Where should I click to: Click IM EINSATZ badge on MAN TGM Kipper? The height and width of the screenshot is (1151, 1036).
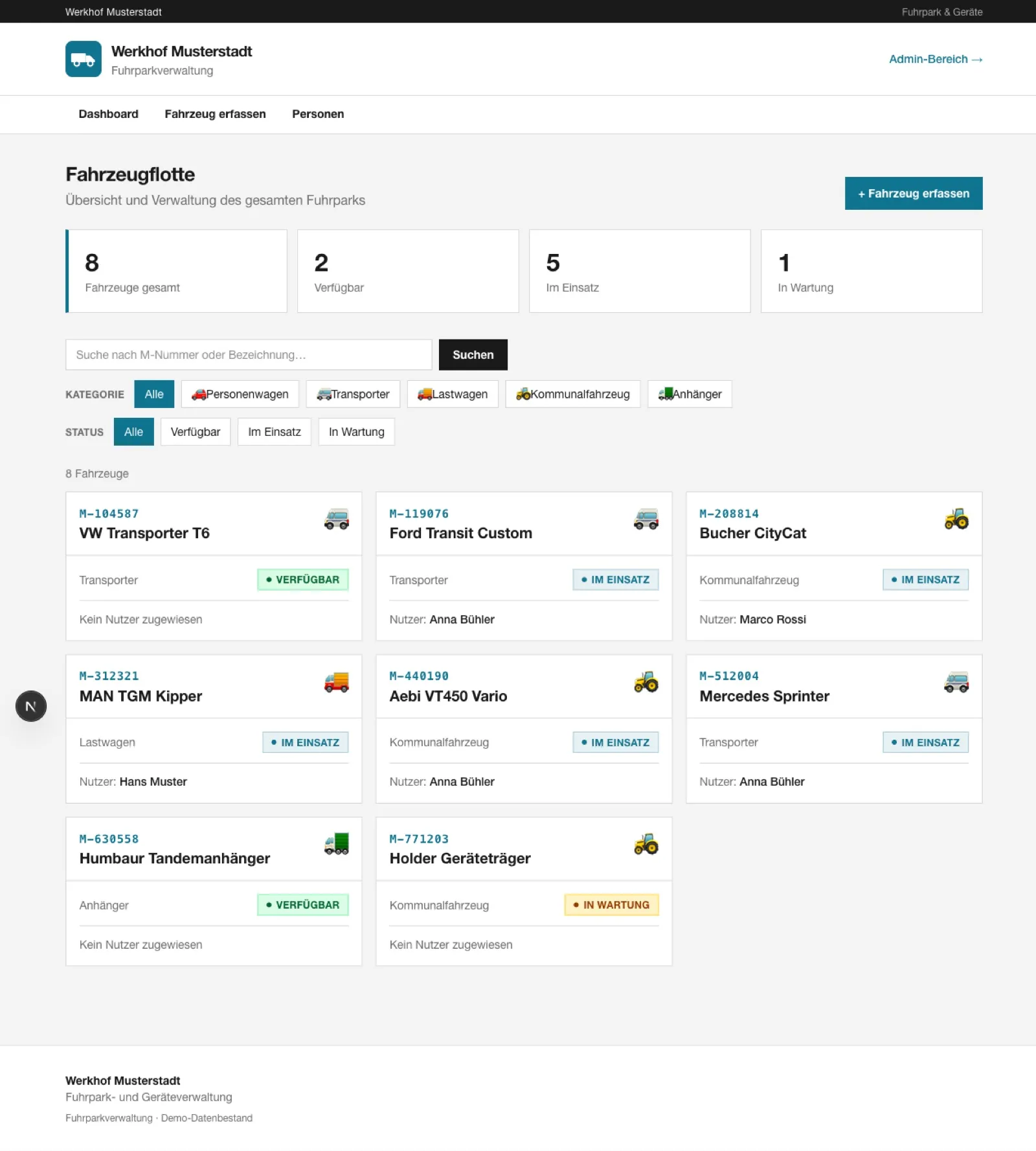pyautogui.click(x=306, y=742)
